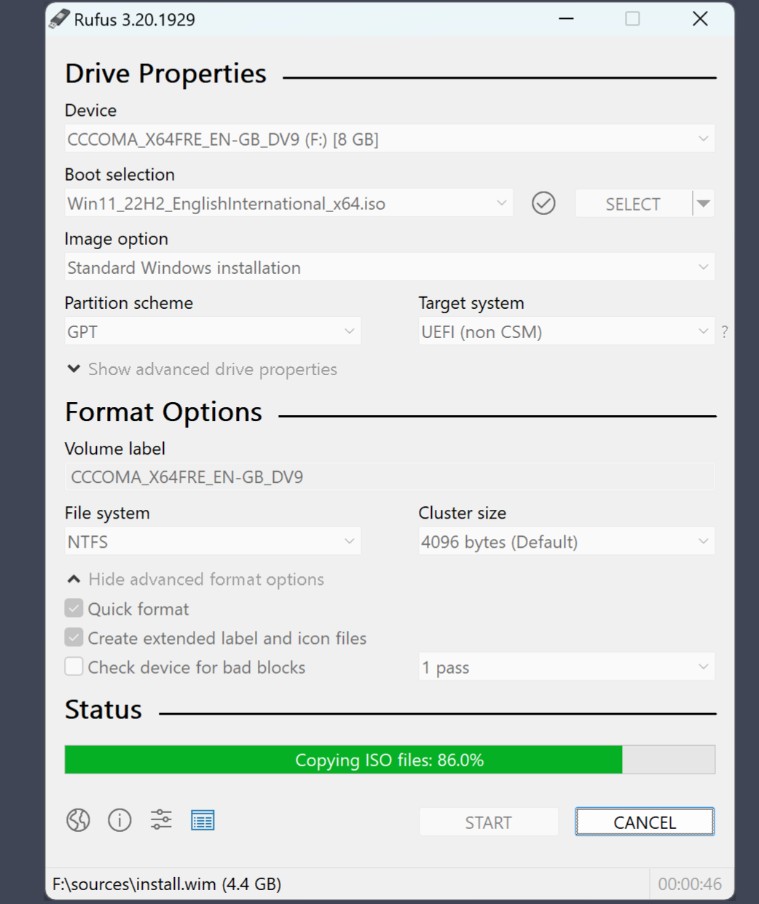Click the Format Options heading
Viewport: 759px width, 904px height.
[163, 412]
